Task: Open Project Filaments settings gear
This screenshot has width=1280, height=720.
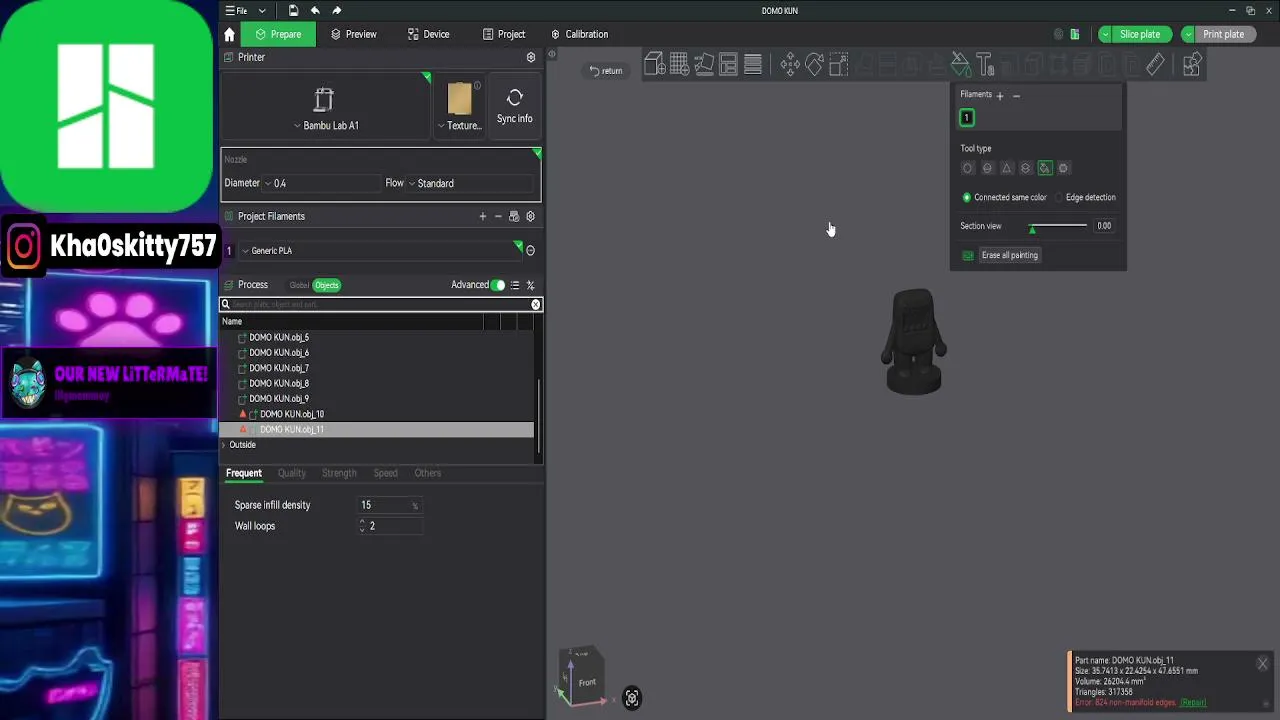Action: (x=531, y=216)
